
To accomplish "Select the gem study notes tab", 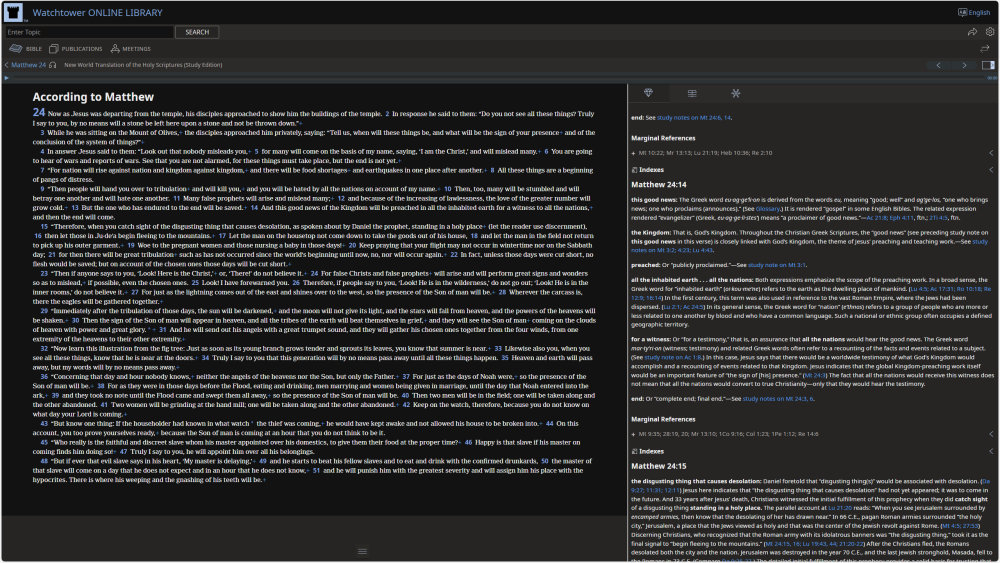I will [649, 93].
